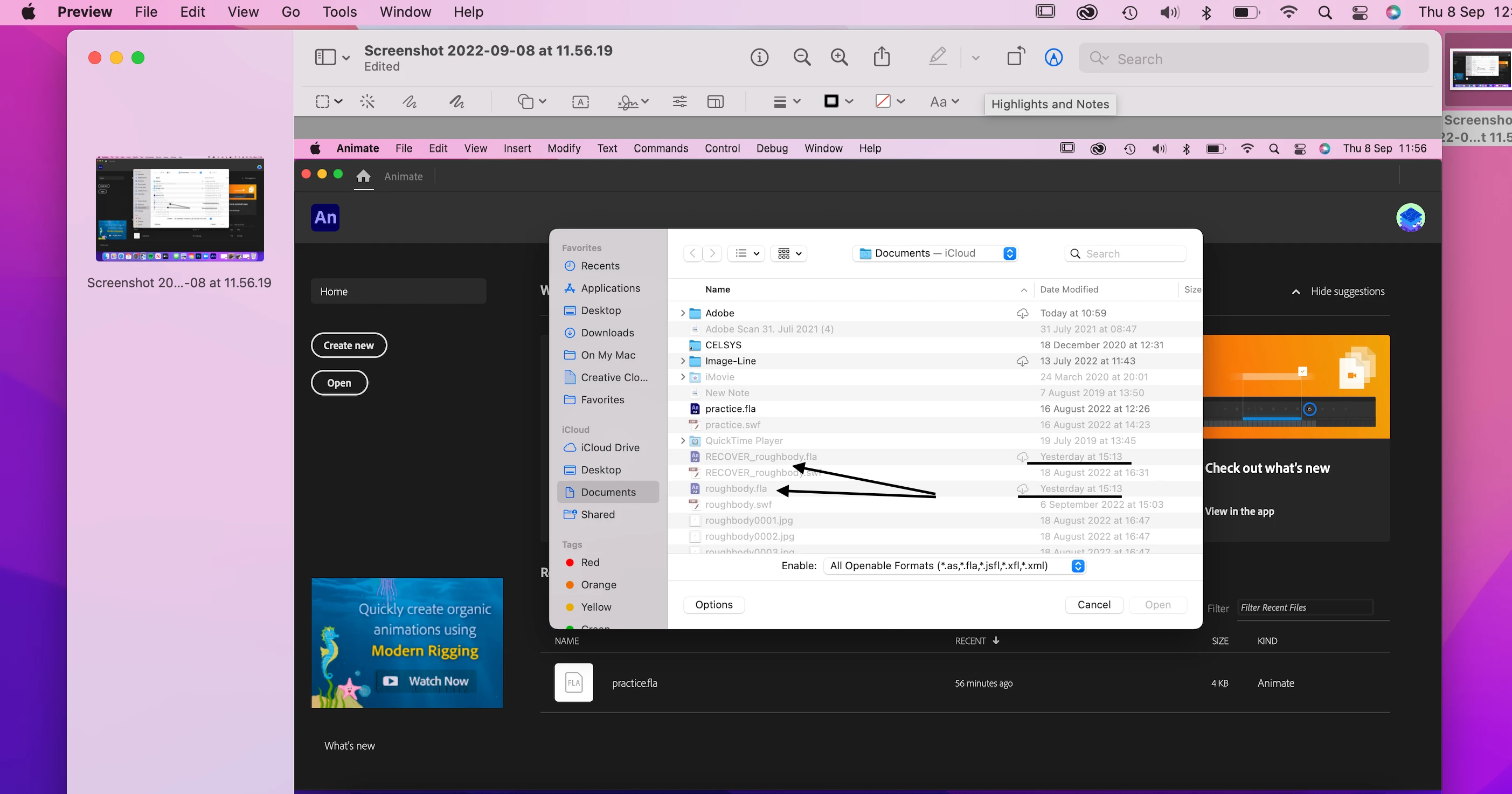The width and height of the screenshot is (1512, 794).
Task: Click the Share icon in toolbar
Action: [x=882, y=58]
